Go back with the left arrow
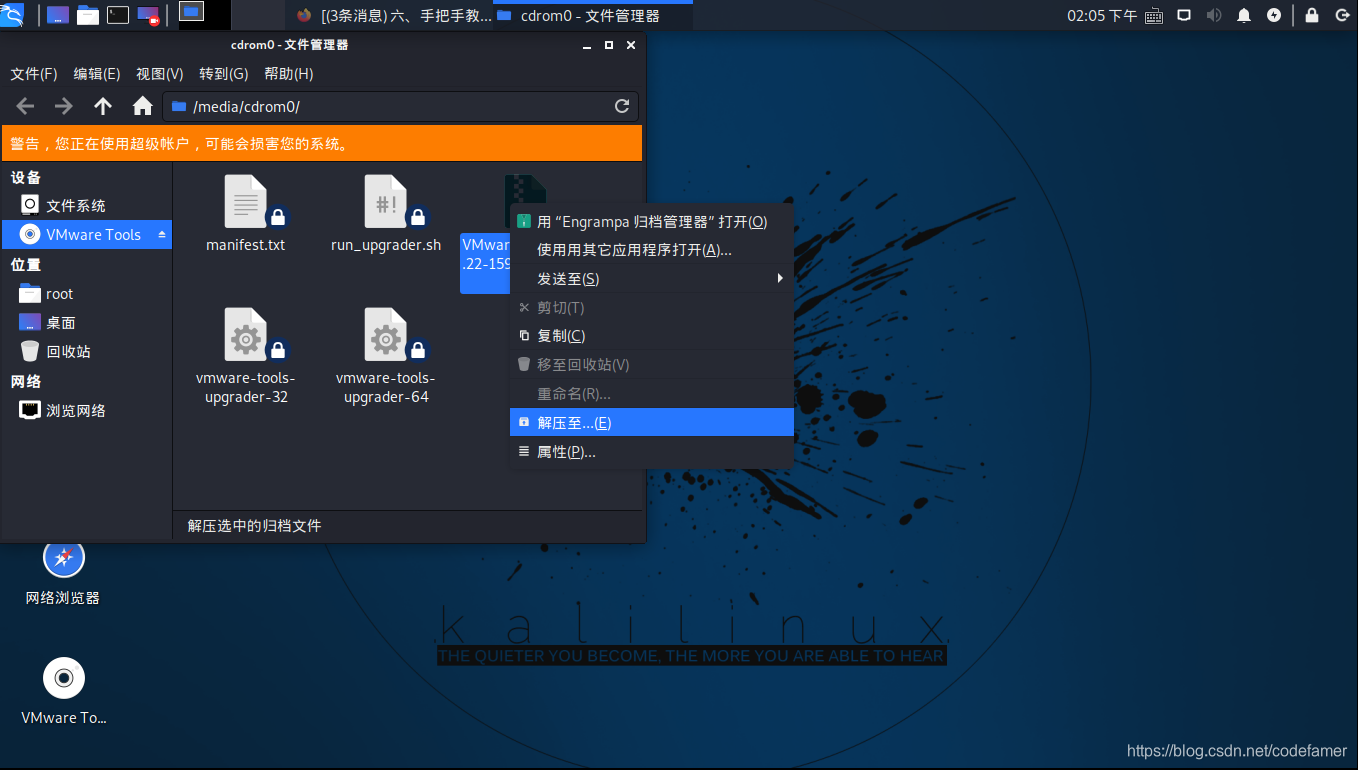 26,106
